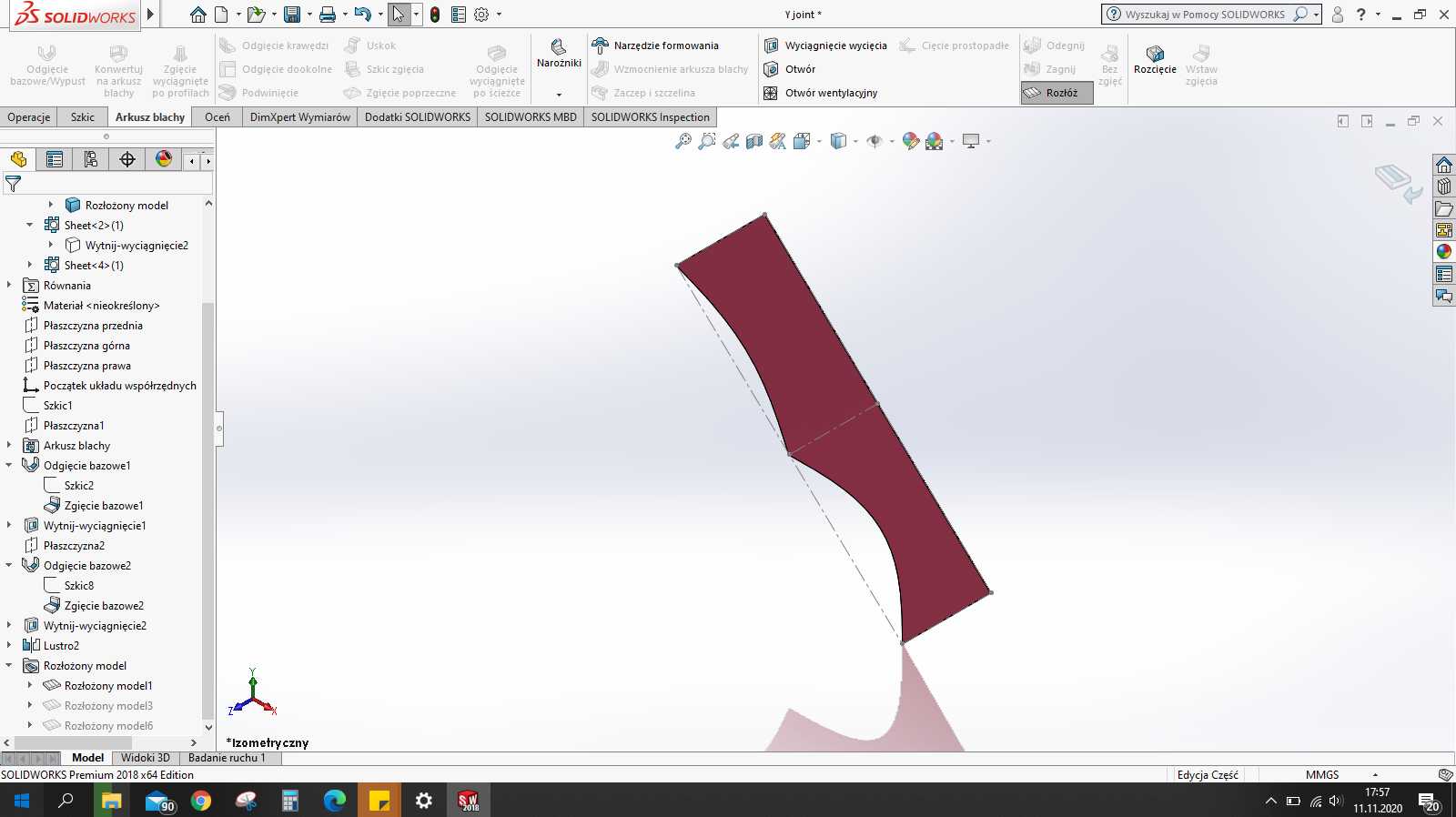Click the Save icon in the top toolbar
Viewport: 1456px width, 817px height.
point(292,15)
